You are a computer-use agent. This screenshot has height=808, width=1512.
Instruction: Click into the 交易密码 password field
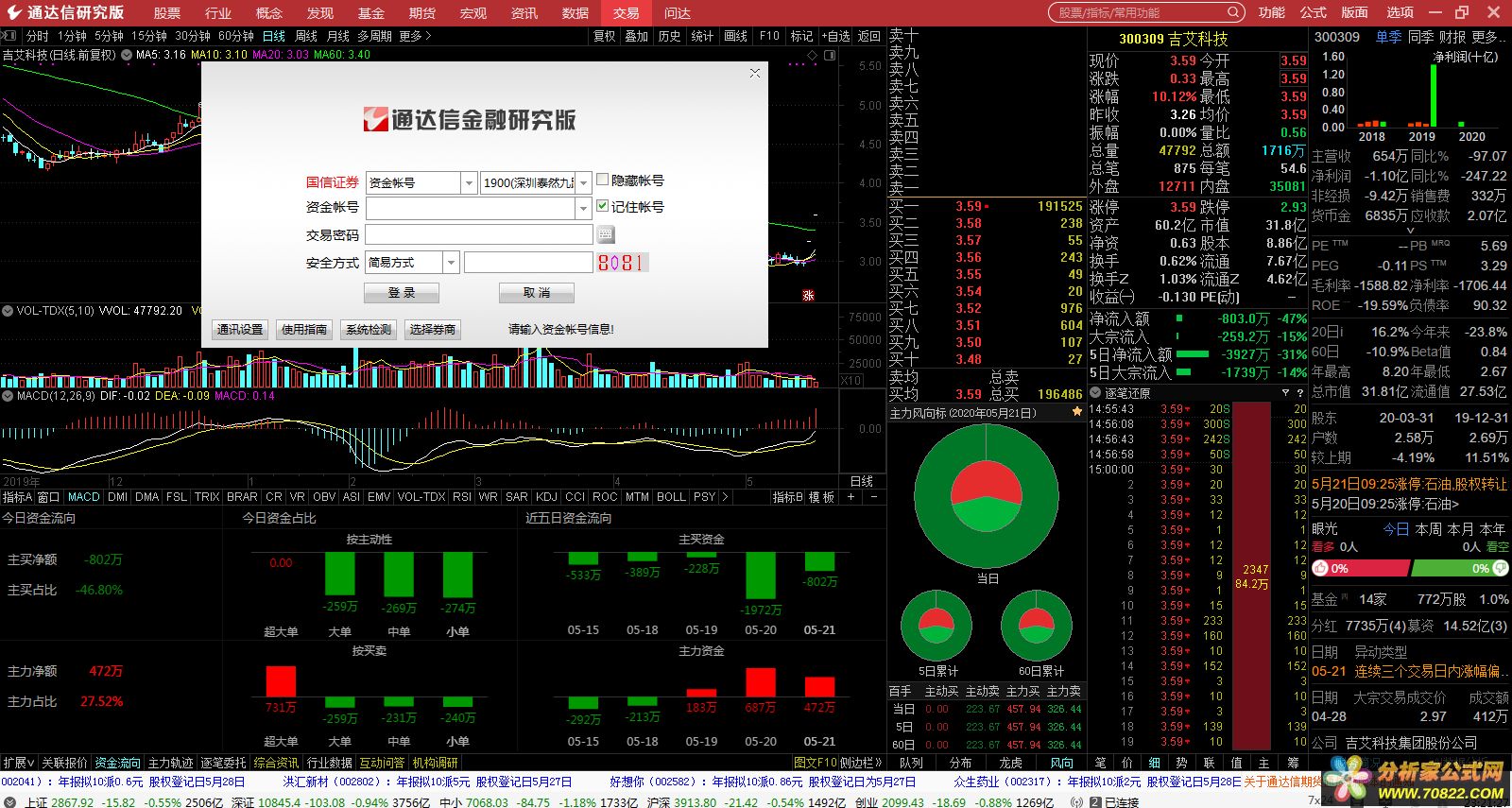pyautogui.click(x=479, y=234)
